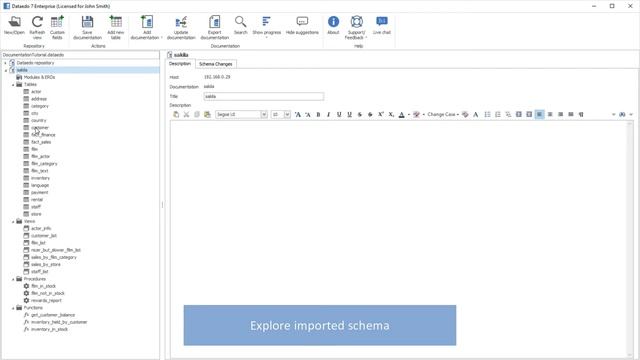This screenshot has width=640, height=360.
Task: Select the film_actor table
Action: click(x=40, y=156)
